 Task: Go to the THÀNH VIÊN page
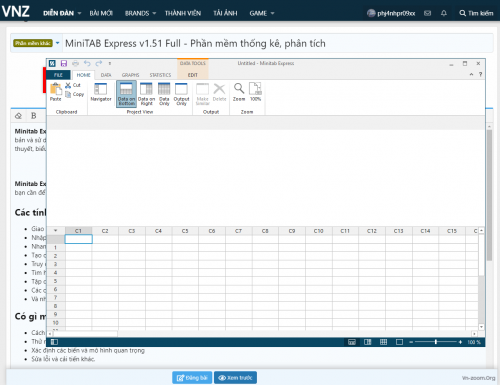tap(183, 13)
